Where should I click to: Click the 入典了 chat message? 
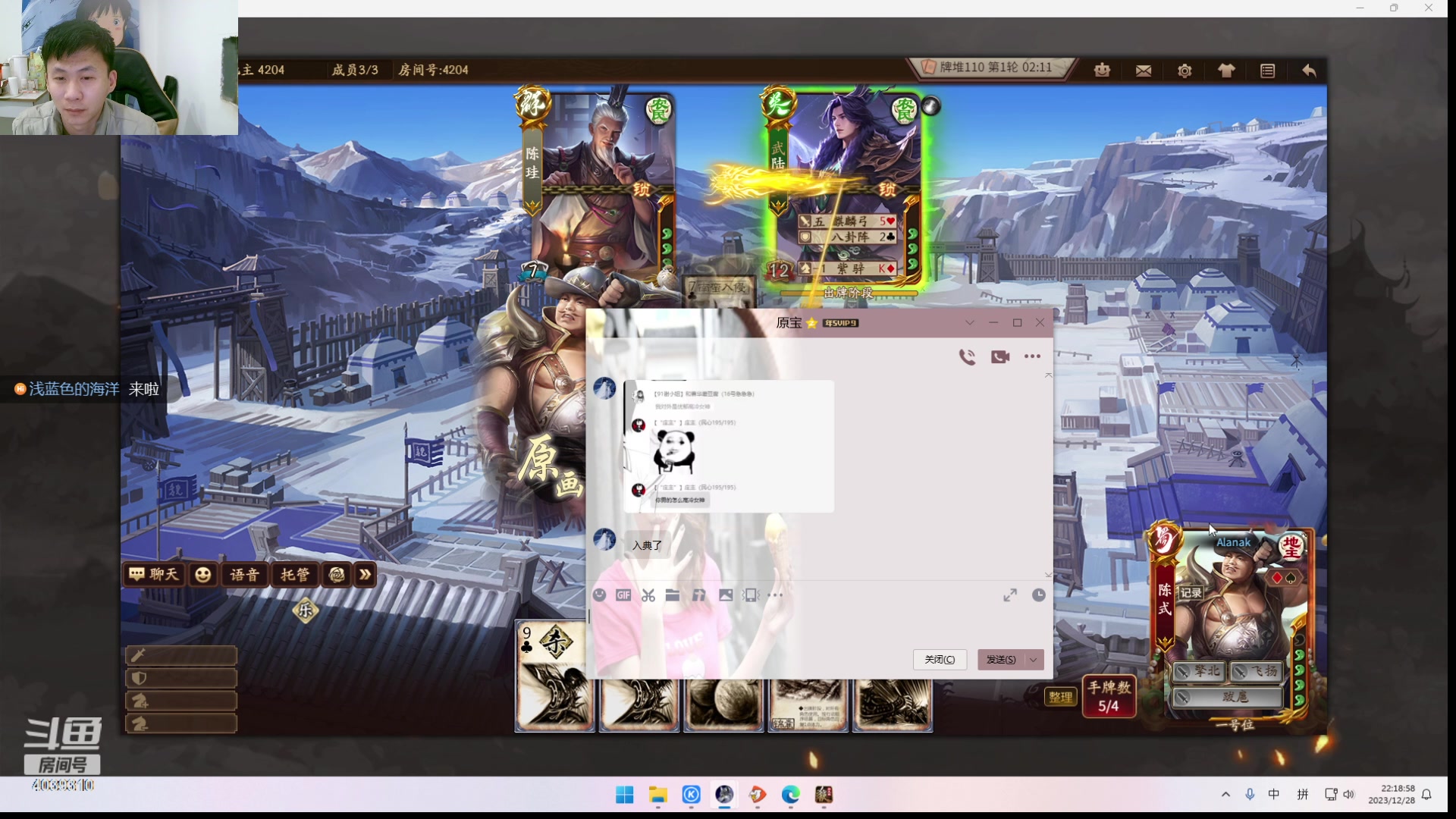pyautogui.click(x=647, y=545)
